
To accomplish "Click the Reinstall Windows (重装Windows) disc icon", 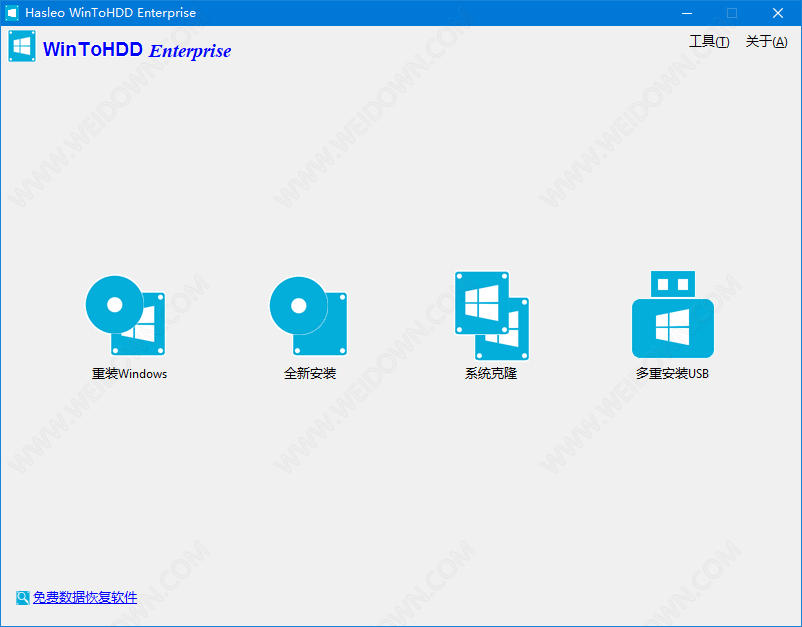I will (x=125, y=316).
